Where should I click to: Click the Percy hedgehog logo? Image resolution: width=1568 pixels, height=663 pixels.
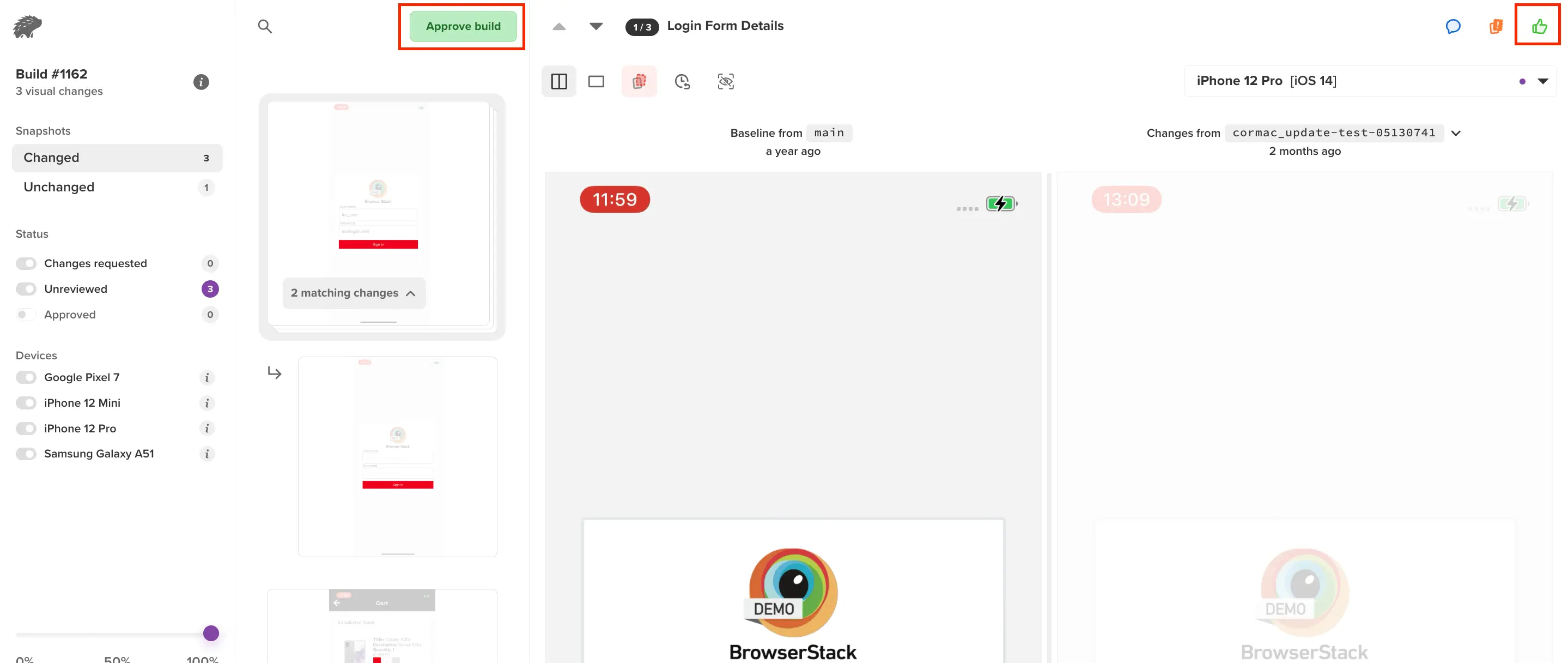pos(27,26)
